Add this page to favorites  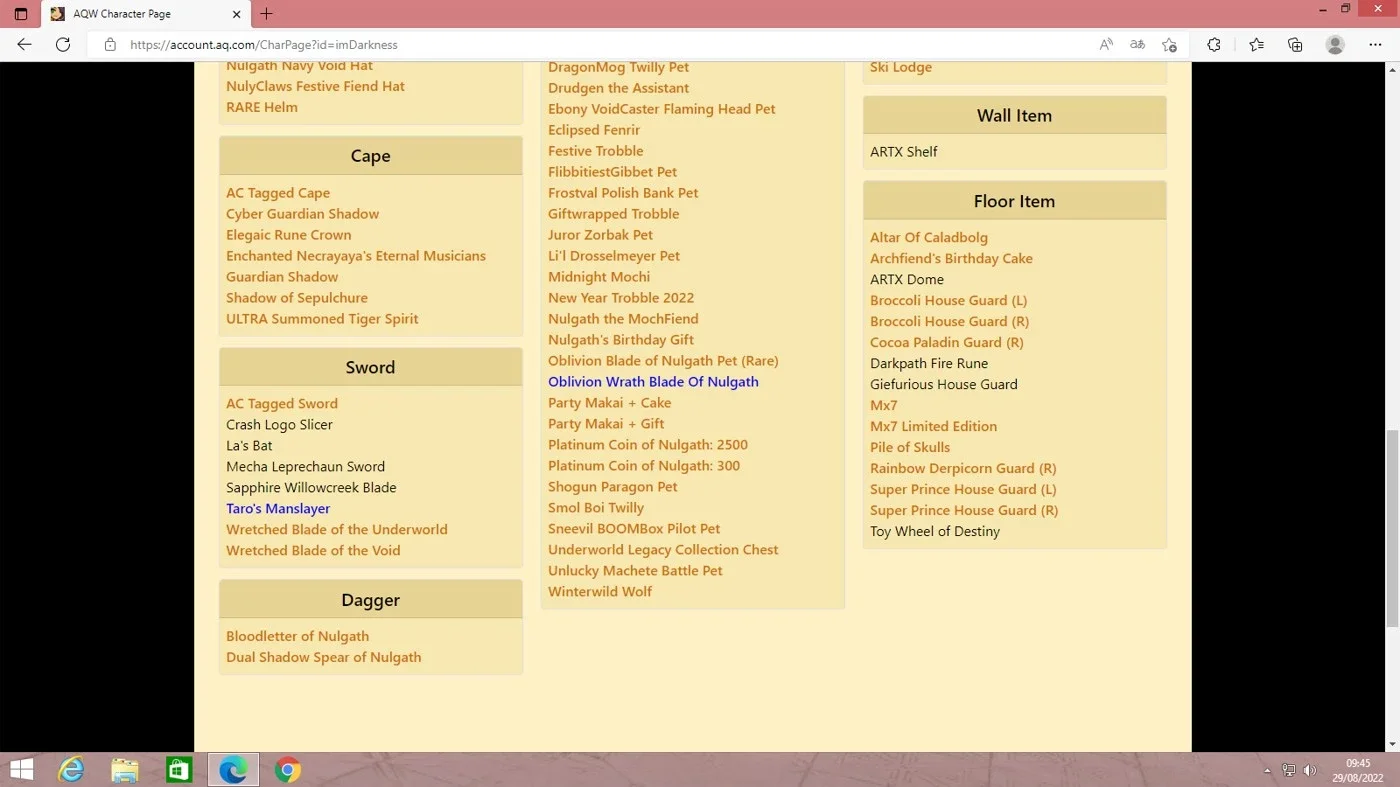coord(1169,45)
